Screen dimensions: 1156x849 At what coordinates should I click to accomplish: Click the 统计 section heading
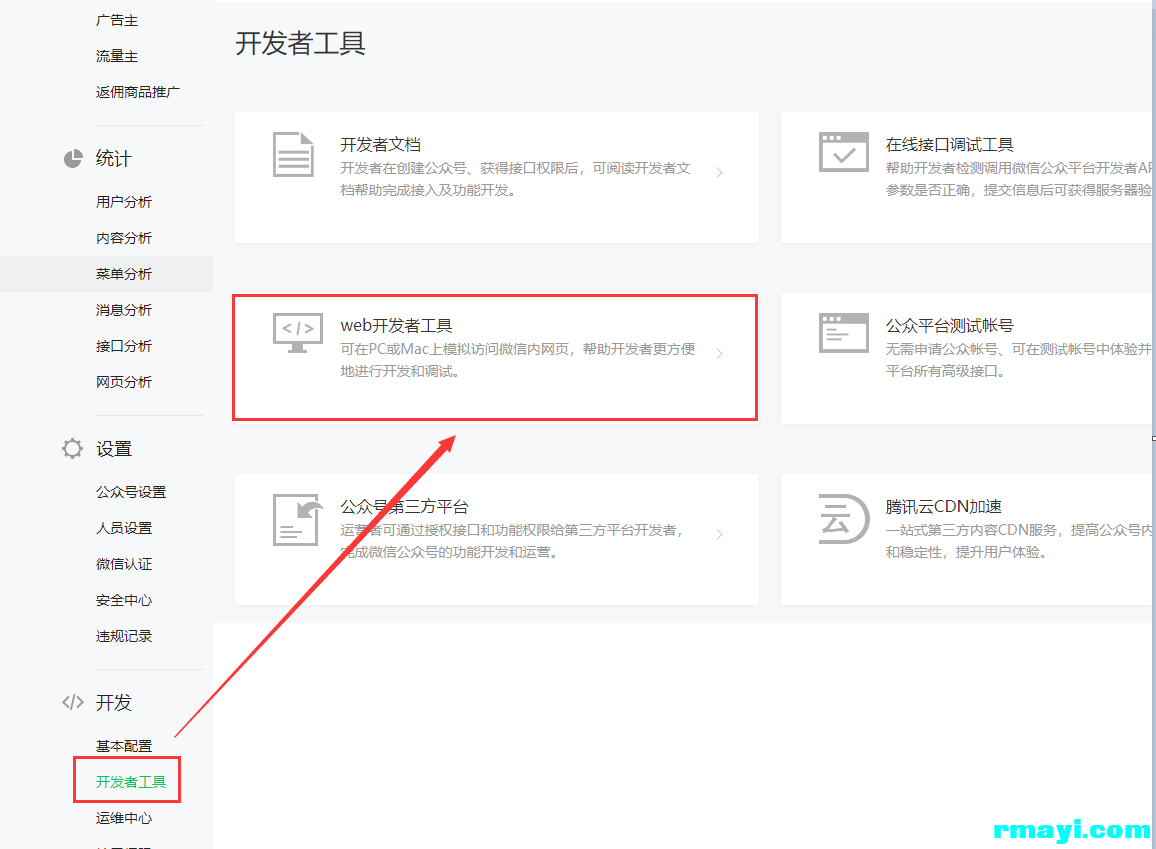pyautogui.click(x=114, y=158)
